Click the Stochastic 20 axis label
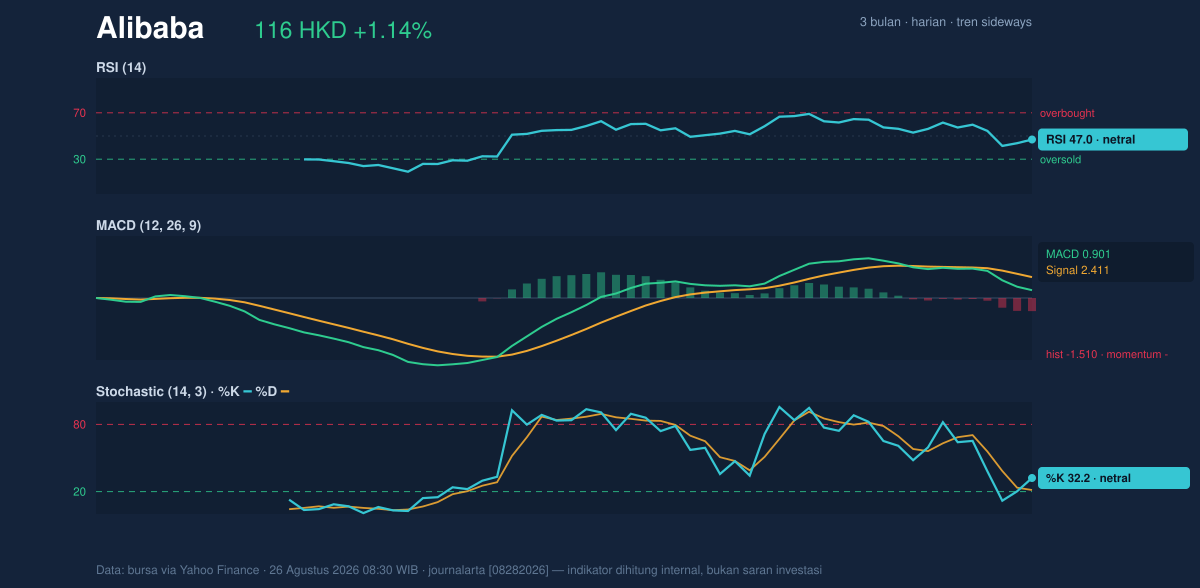 [80, 492]
